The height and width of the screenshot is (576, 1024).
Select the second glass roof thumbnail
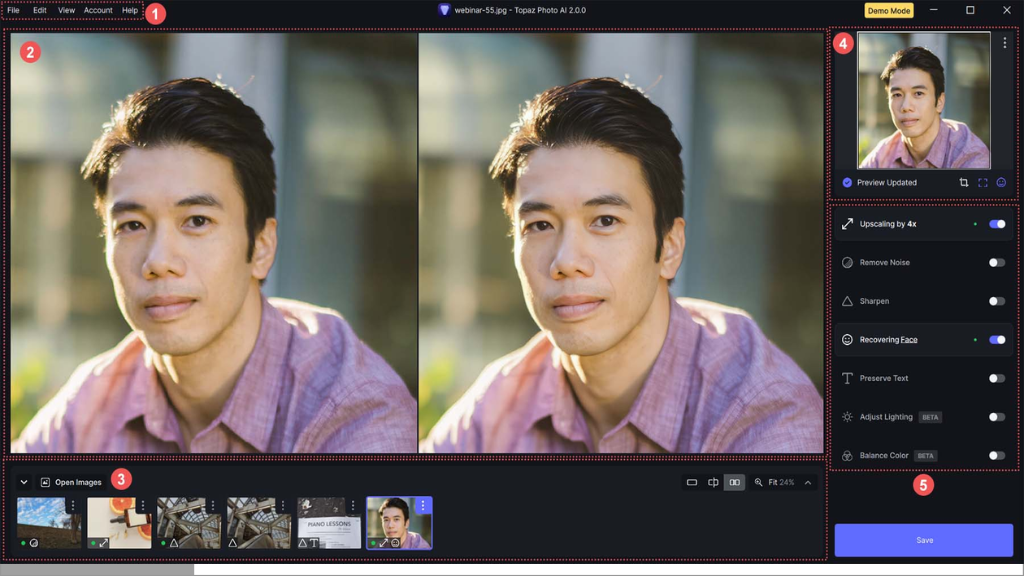click(259, 522)
